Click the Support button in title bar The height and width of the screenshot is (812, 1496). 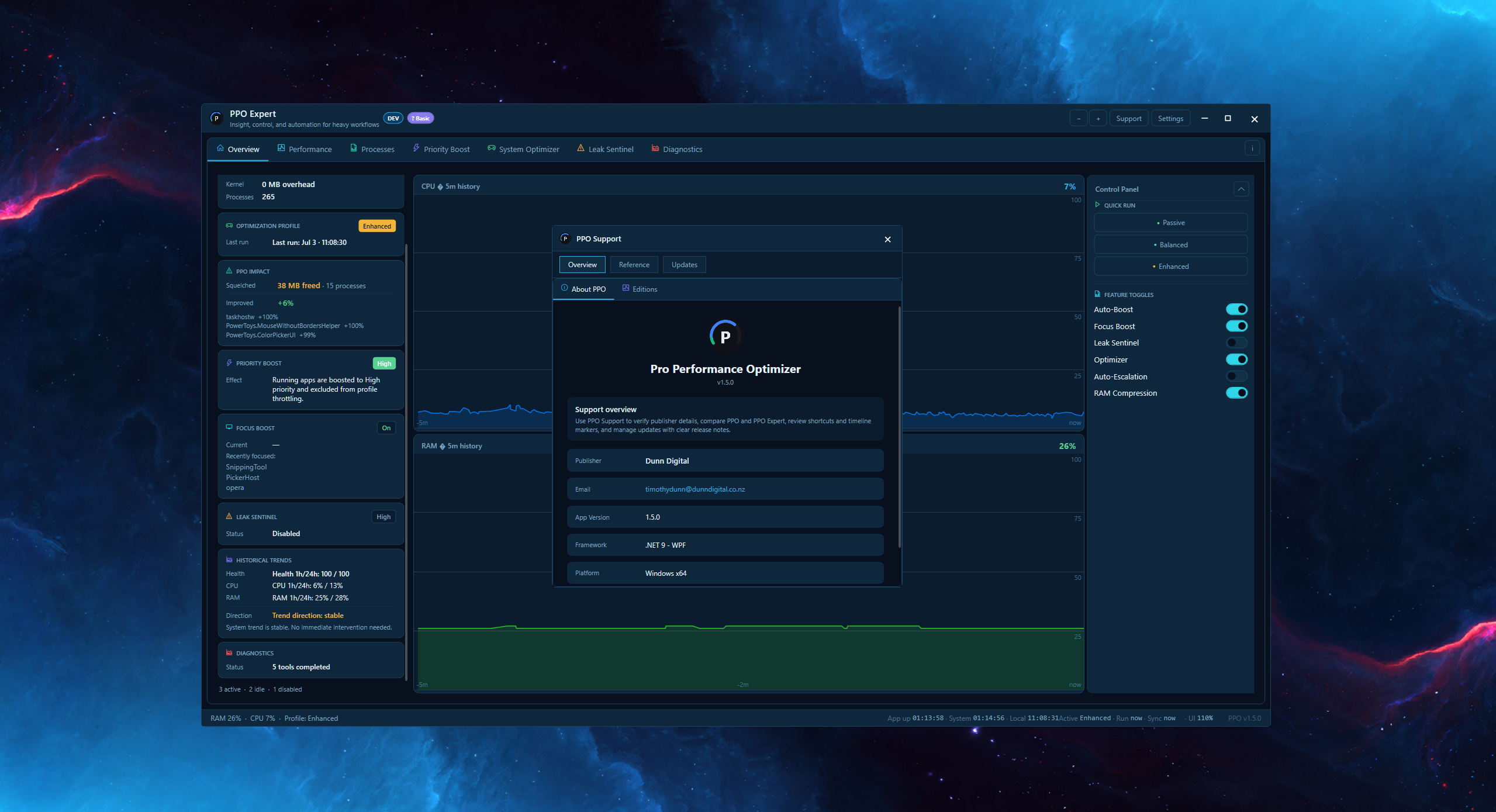pyautogui.click(x=1128, y=119)
